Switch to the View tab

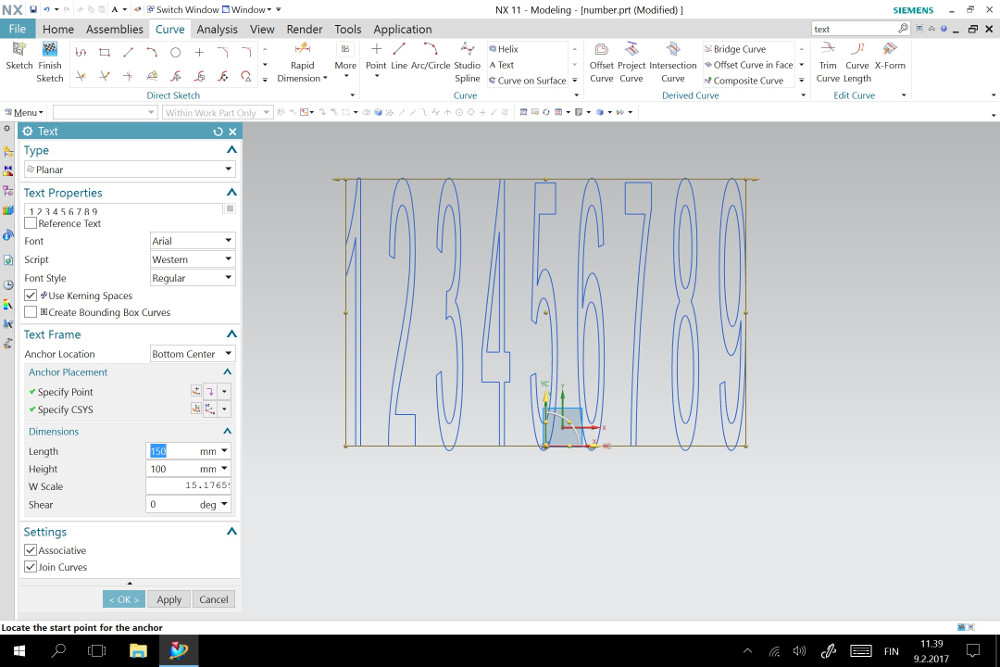[x=262, y=29]
